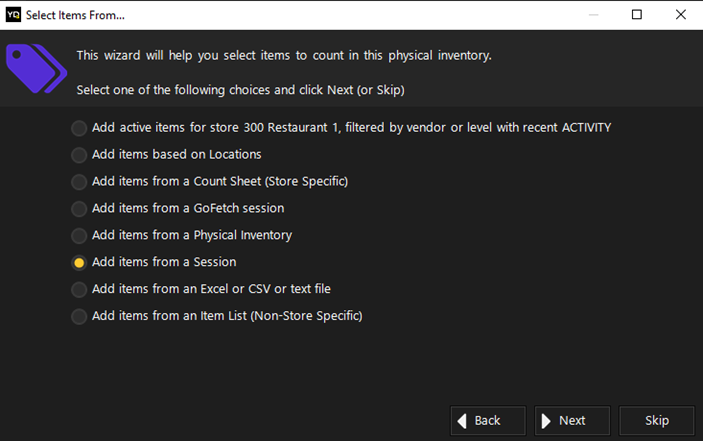Return to the previous step with Back
The width and height of the screenshot is (703, 441).
[488, 421]
